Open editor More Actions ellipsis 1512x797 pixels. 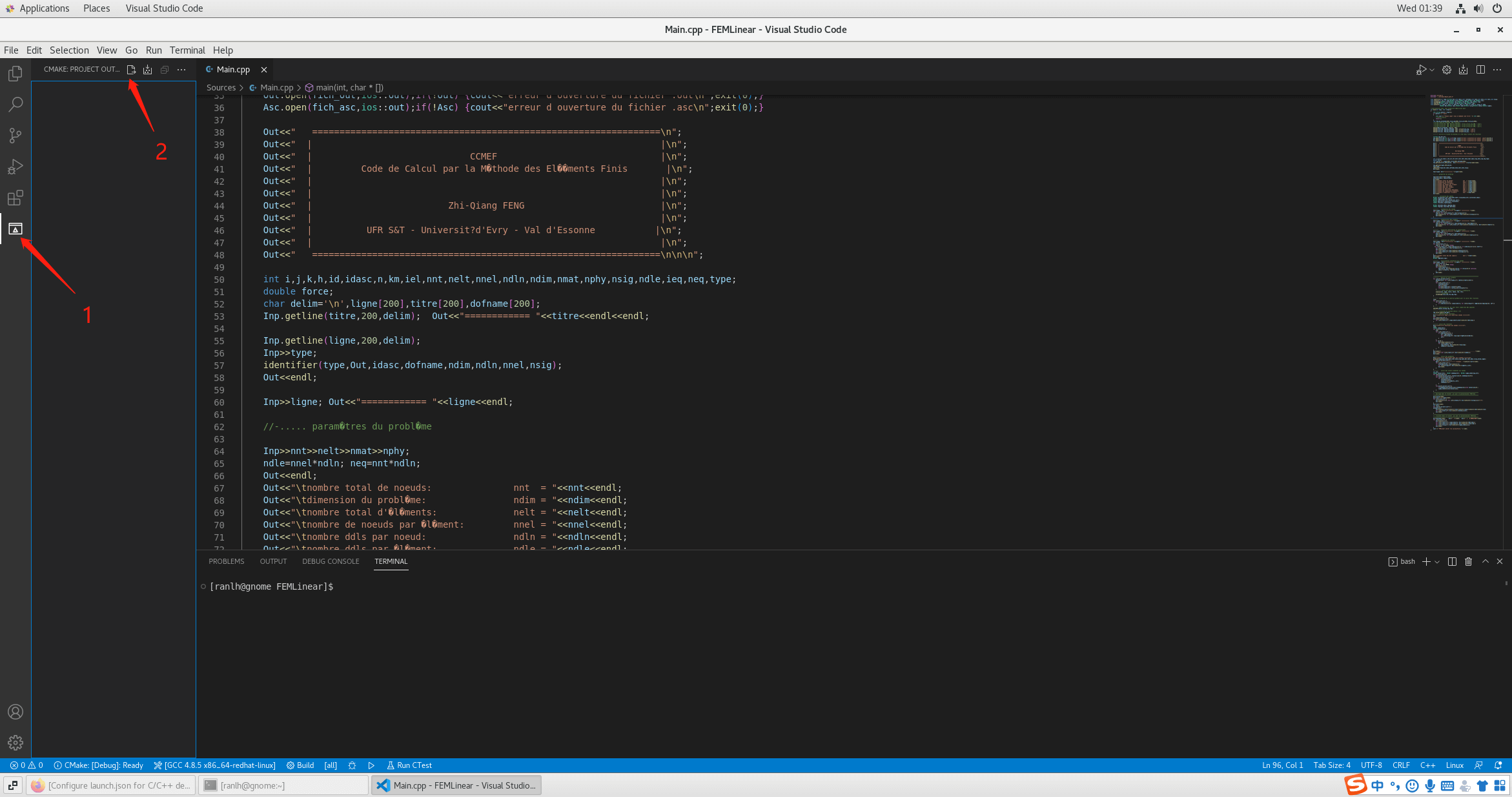[1497, 70]
